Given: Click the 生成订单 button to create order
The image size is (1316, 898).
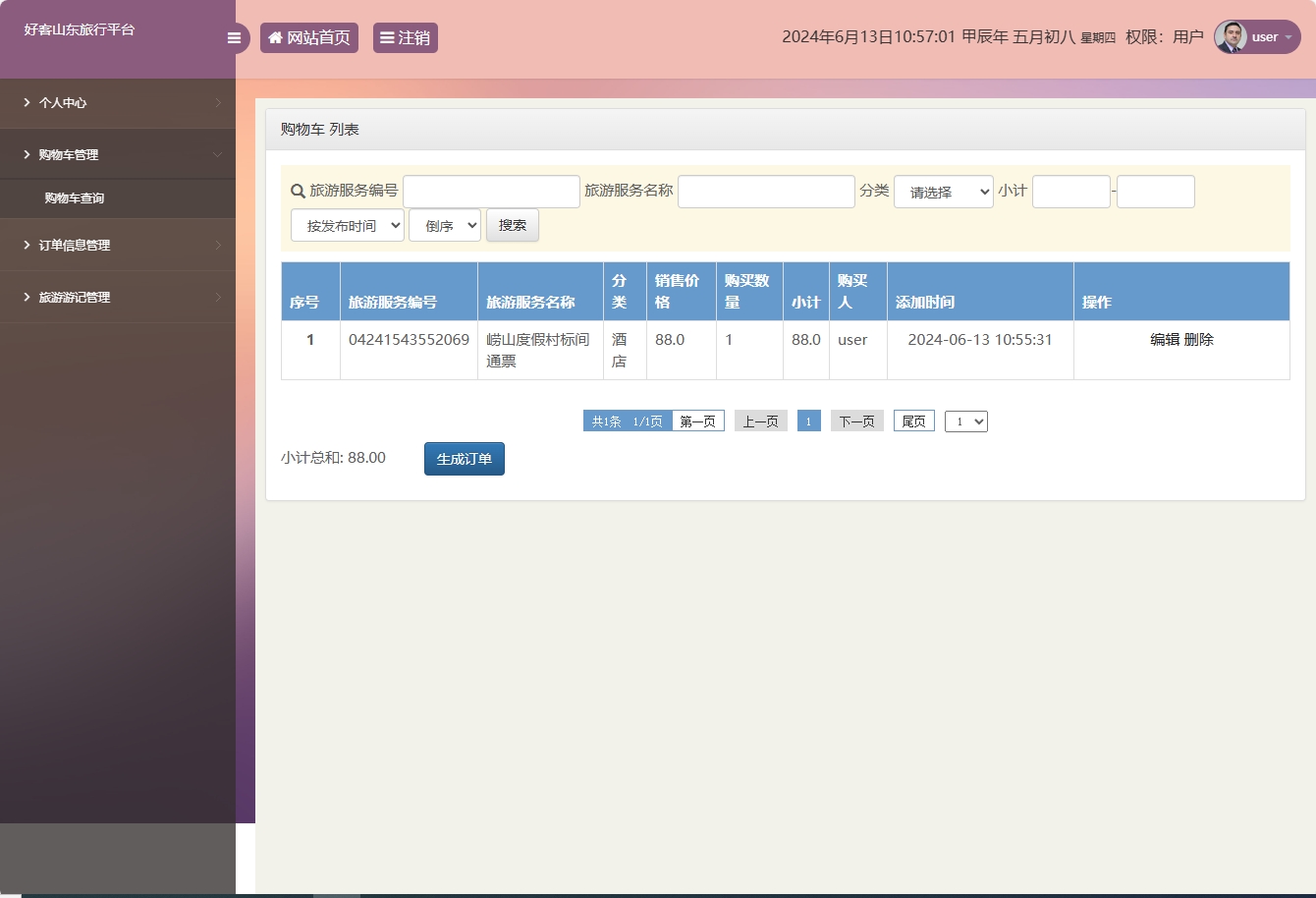Looking at the screenshot, I should (464, 458).
